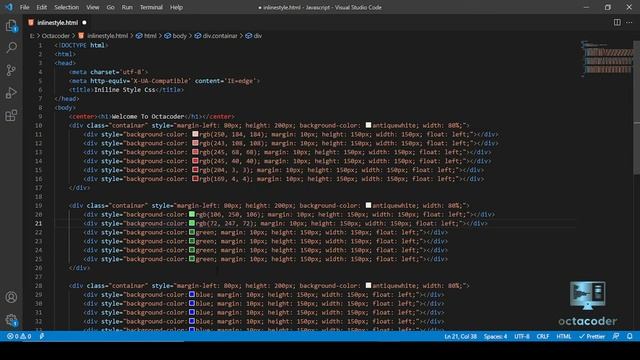Open the Extensions view

[x=11, y=115]
